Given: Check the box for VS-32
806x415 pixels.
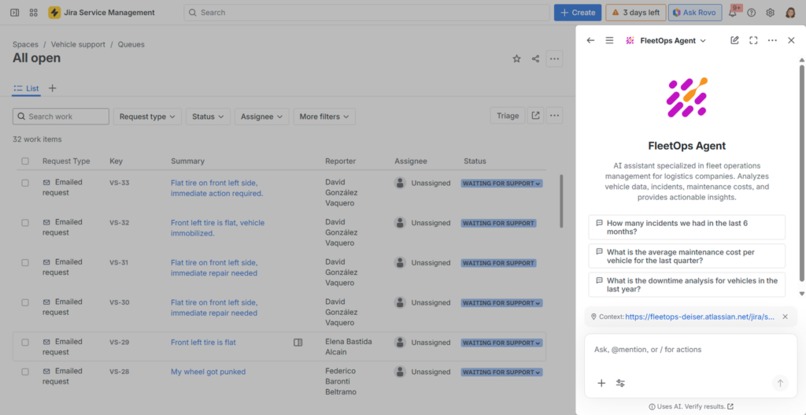Looking at the screenshot, I should click(25, 223).
